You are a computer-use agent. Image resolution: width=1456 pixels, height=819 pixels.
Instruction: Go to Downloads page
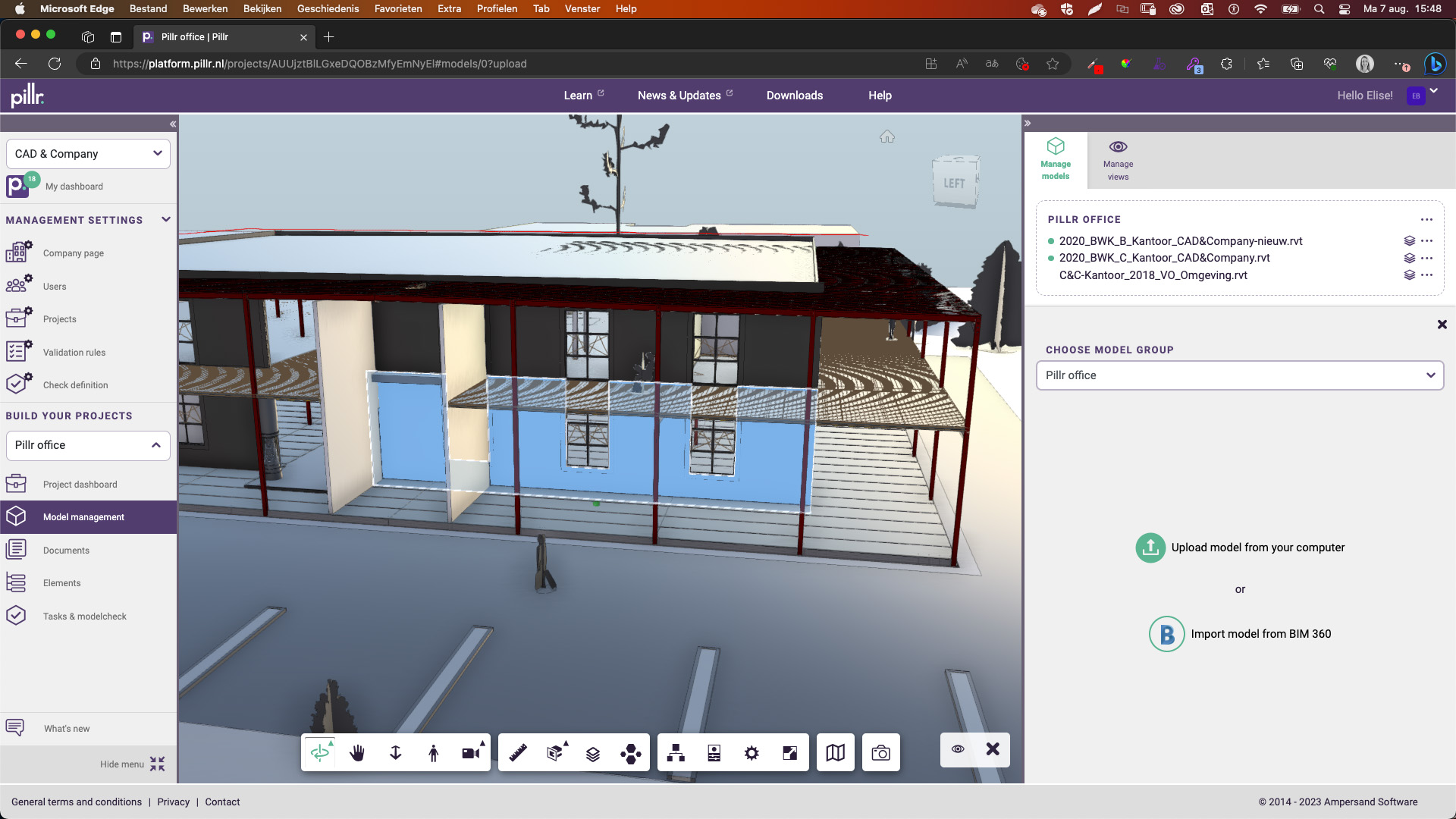795,96
